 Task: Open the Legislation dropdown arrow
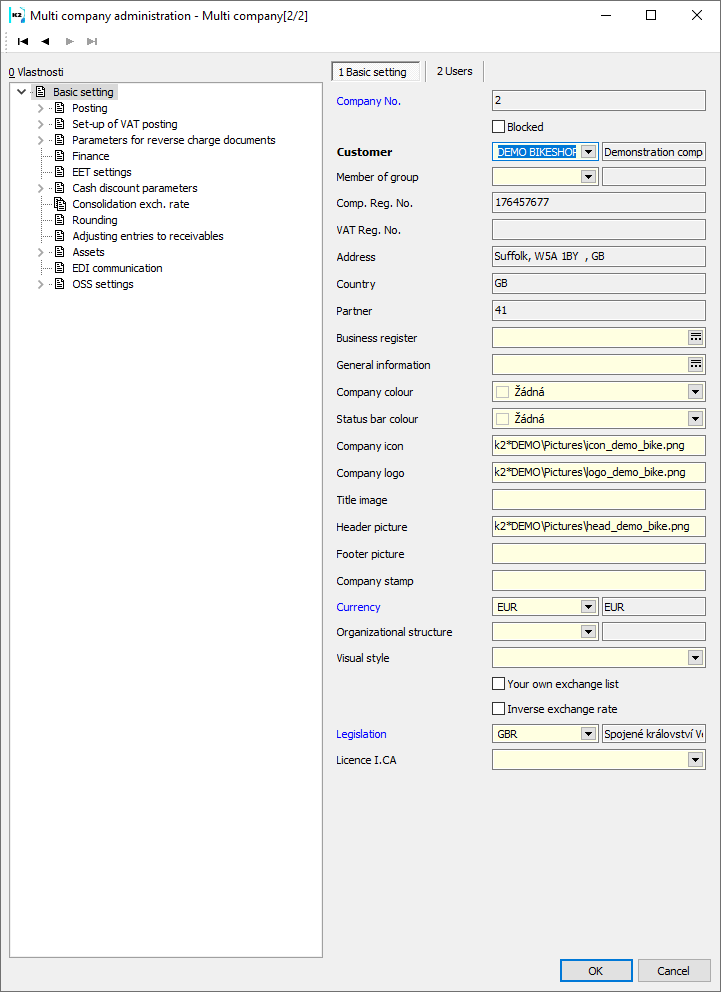[589, 734]
